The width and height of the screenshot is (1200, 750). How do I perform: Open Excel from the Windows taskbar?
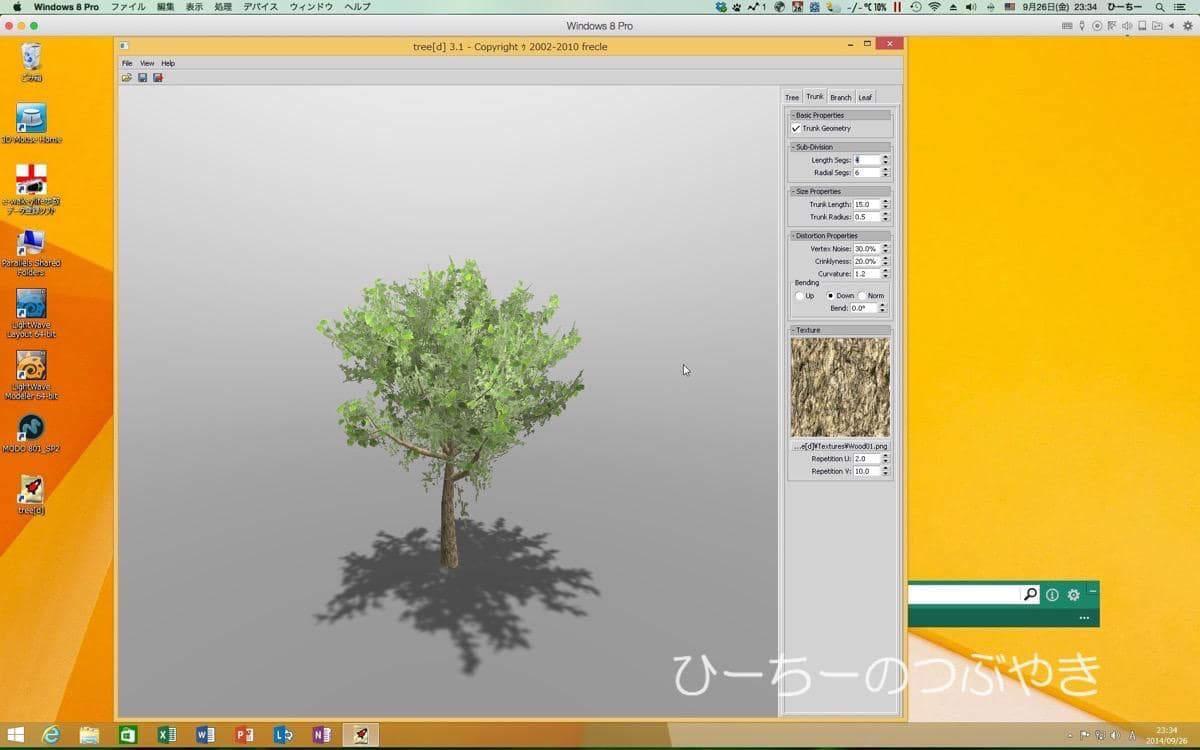166,735
